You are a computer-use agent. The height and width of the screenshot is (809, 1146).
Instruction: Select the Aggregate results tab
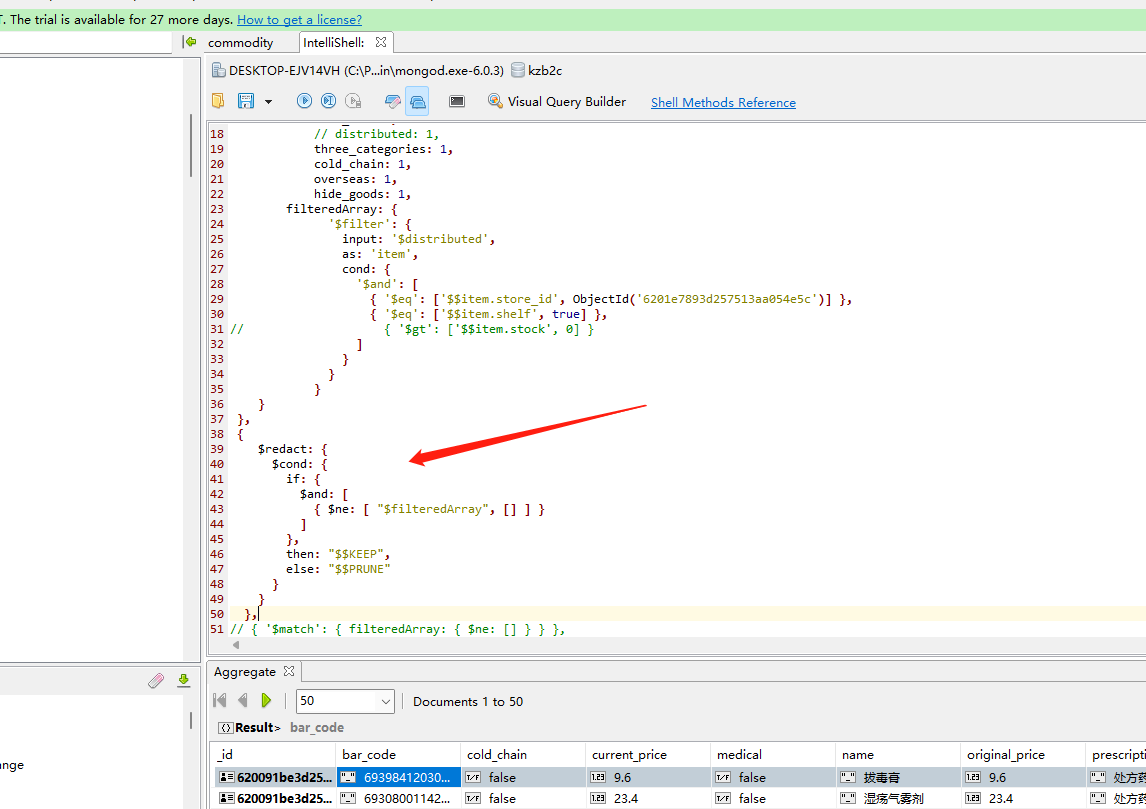pos(245,672)
